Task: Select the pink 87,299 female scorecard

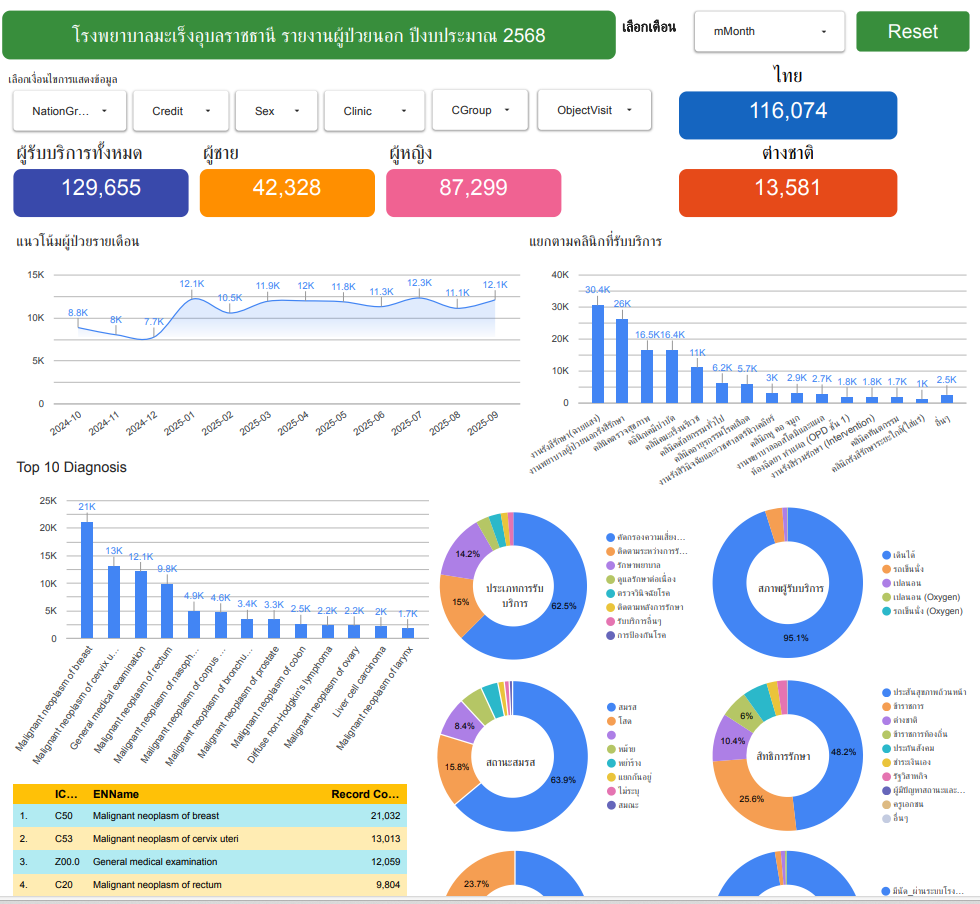Action: coord(473,187)
